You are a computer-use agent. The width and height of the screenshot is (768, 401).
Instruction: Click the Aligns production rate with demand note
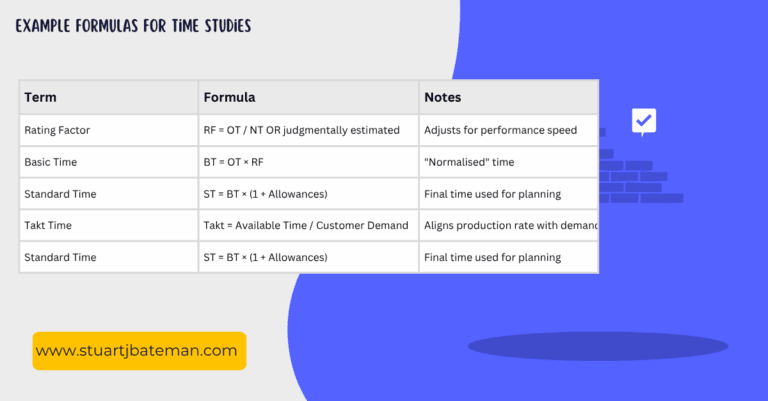tap(510, 225)
